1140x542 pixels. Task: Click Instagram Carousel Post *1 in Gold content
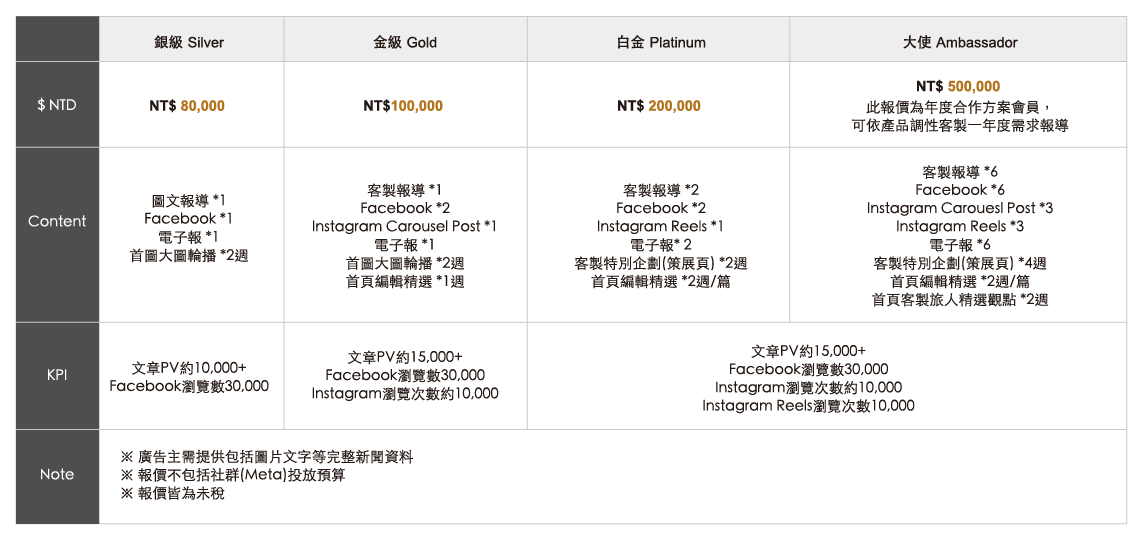(404, 226)
